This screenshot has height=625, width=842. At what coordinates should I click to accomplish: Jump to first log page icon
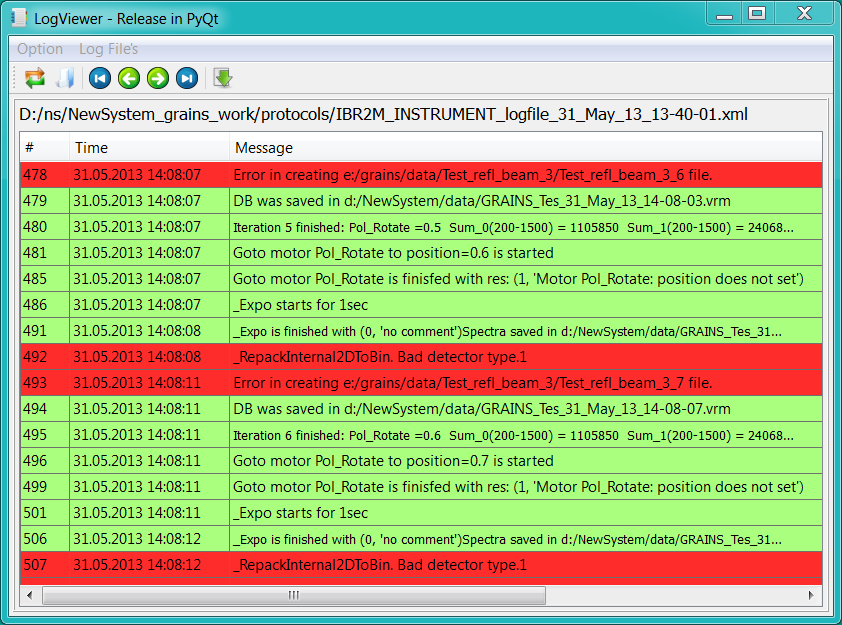pyautogui.click(x=99, y=78)
